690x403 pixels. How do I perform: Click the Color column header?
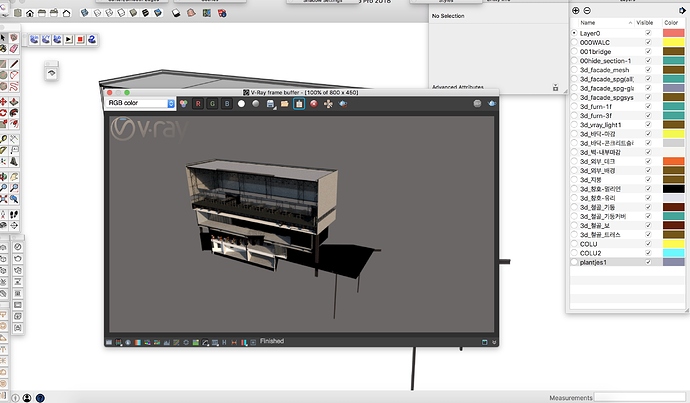point(671,22)
